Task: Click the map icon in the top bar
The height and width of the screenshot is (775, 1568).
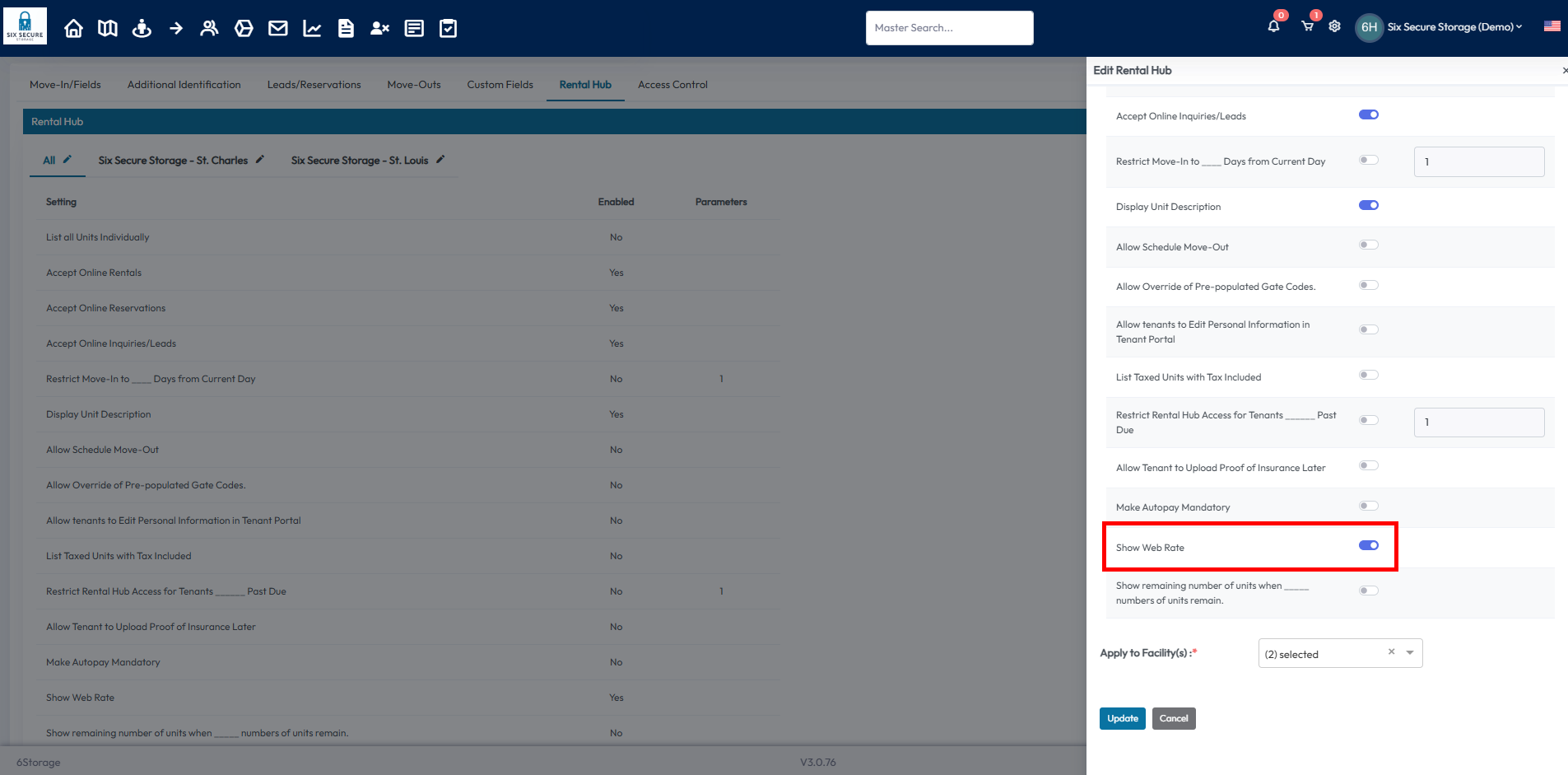Action: tap(108, 29)
